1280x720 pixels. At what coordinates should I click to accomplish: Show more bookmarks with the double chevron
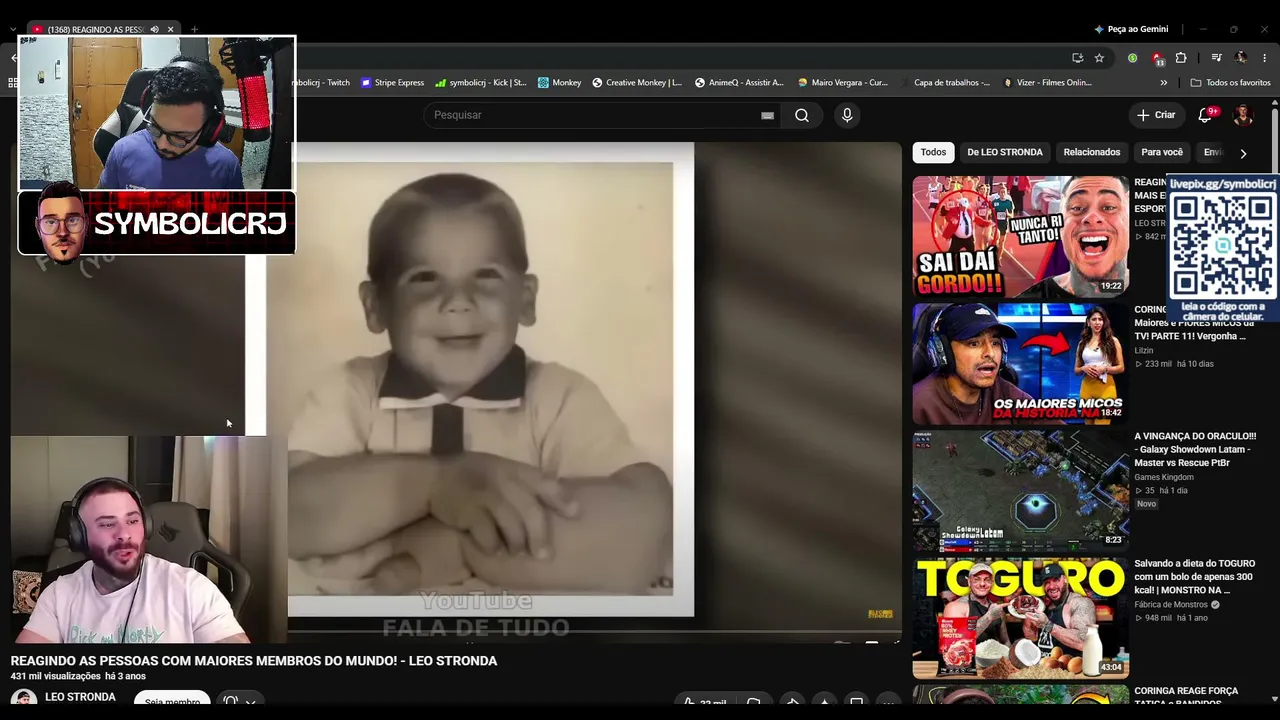(1163, 83)
